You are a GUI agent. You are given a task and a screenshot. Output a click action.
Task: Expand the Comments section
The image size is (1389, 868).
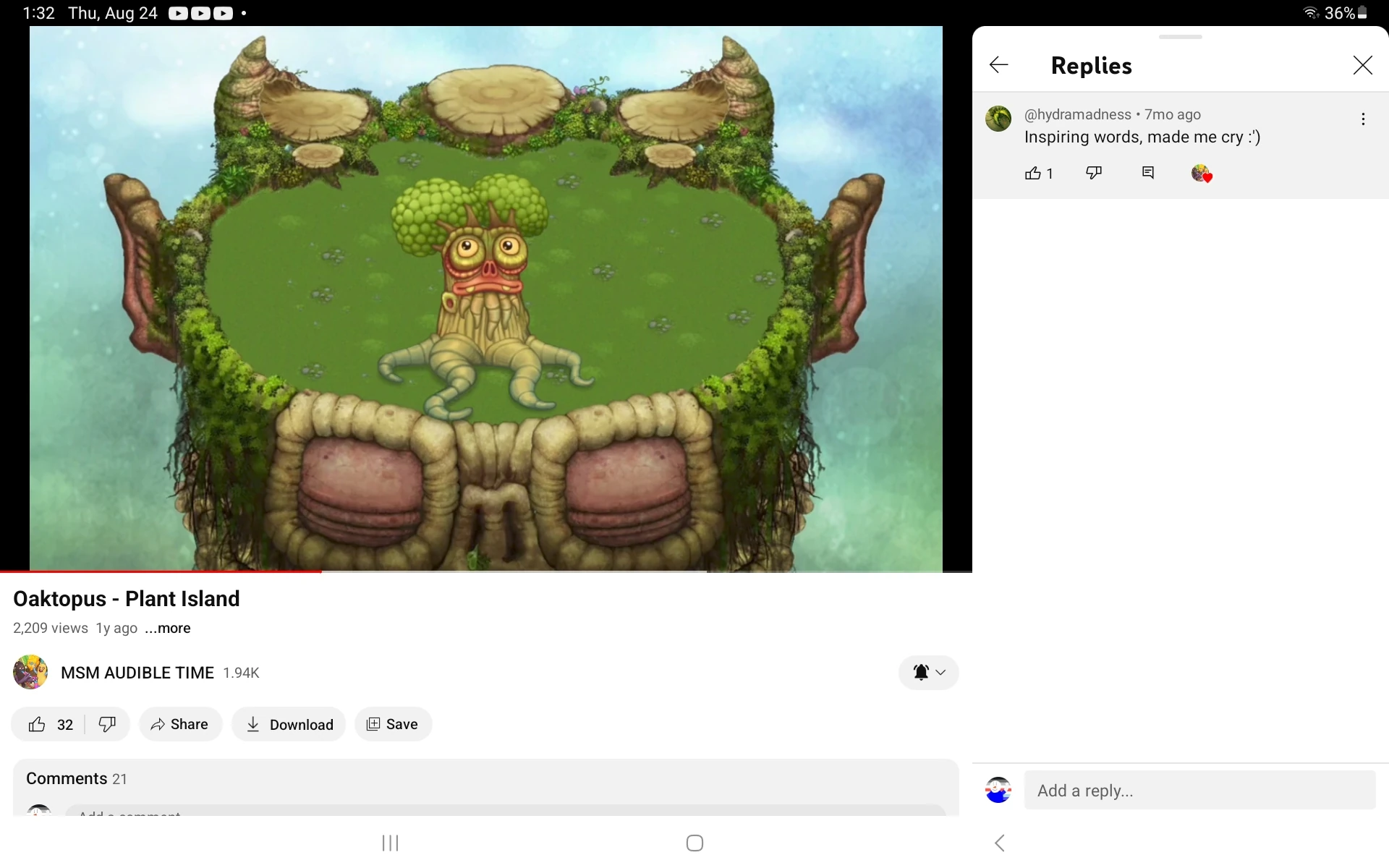485,779
